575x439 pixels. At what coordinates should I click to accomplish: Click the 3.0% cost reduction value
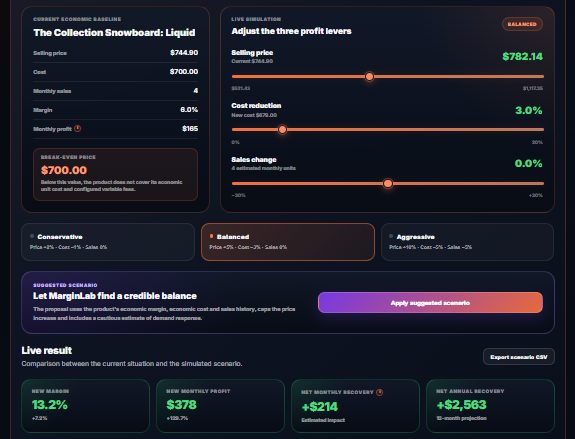coord(528,110)
